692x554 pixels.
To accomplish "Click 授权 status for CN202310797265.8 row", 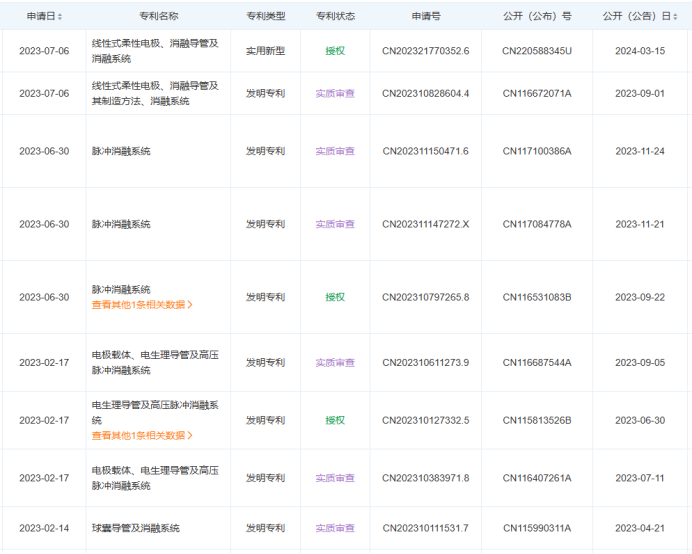I will 335,297.
